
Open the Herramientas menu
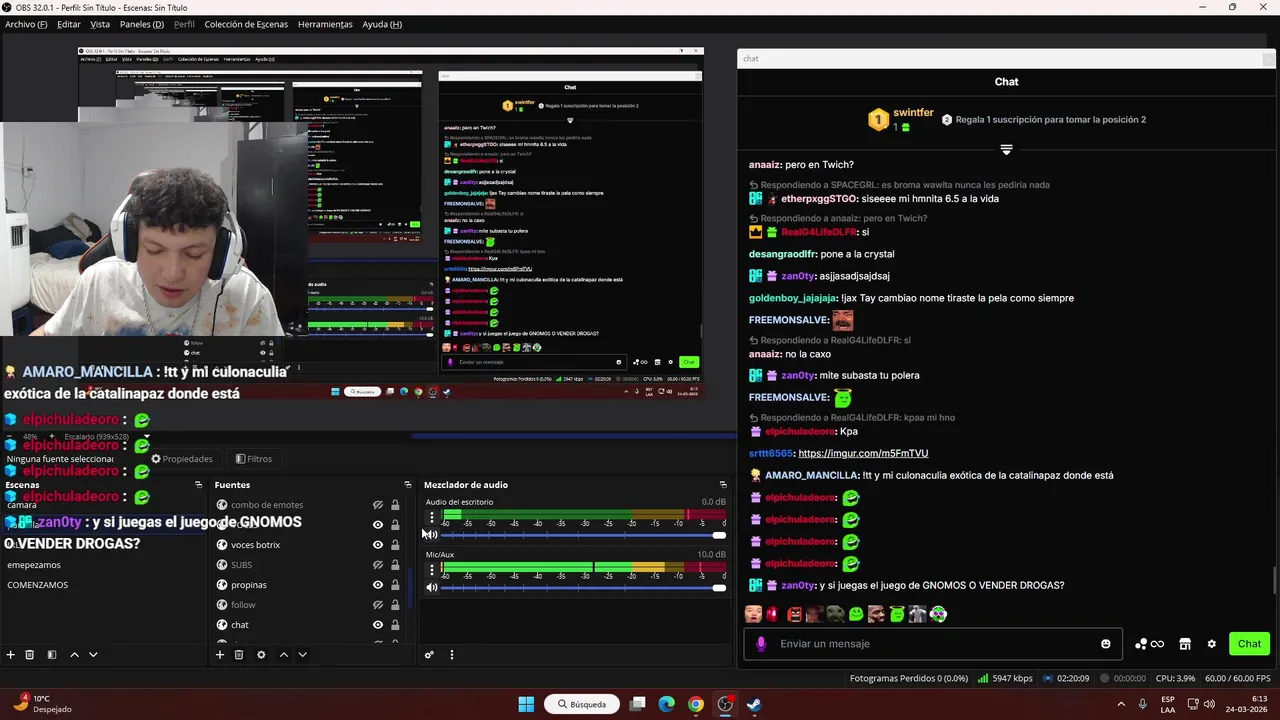(x=325, y=24)
